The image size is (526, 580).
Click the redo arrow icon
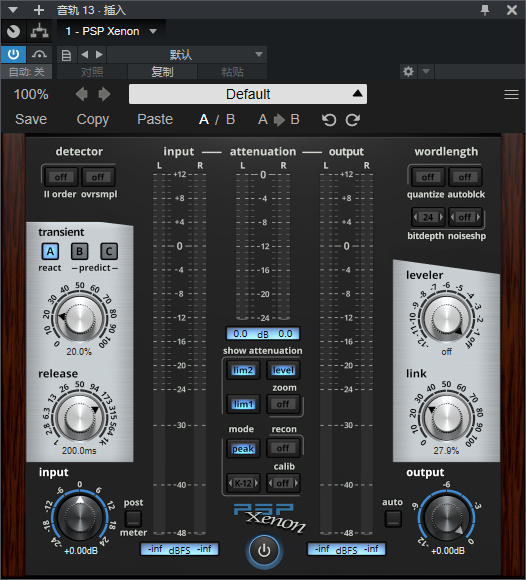click(x=353, y=120)
